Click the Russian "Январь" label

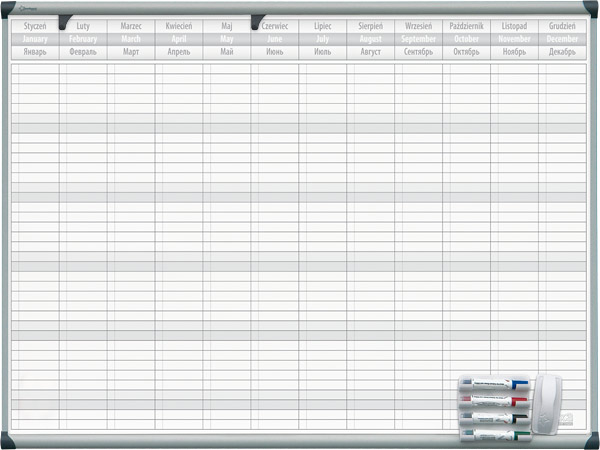point(35,52)
